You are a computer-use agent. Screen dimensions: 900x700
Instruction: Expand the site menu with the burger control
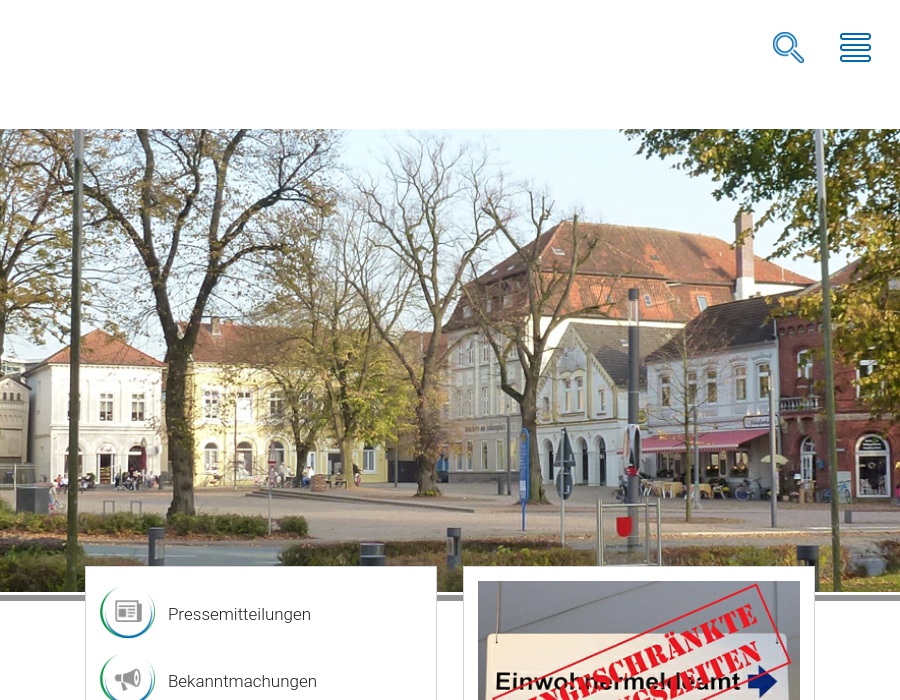[x=855, y=47]
